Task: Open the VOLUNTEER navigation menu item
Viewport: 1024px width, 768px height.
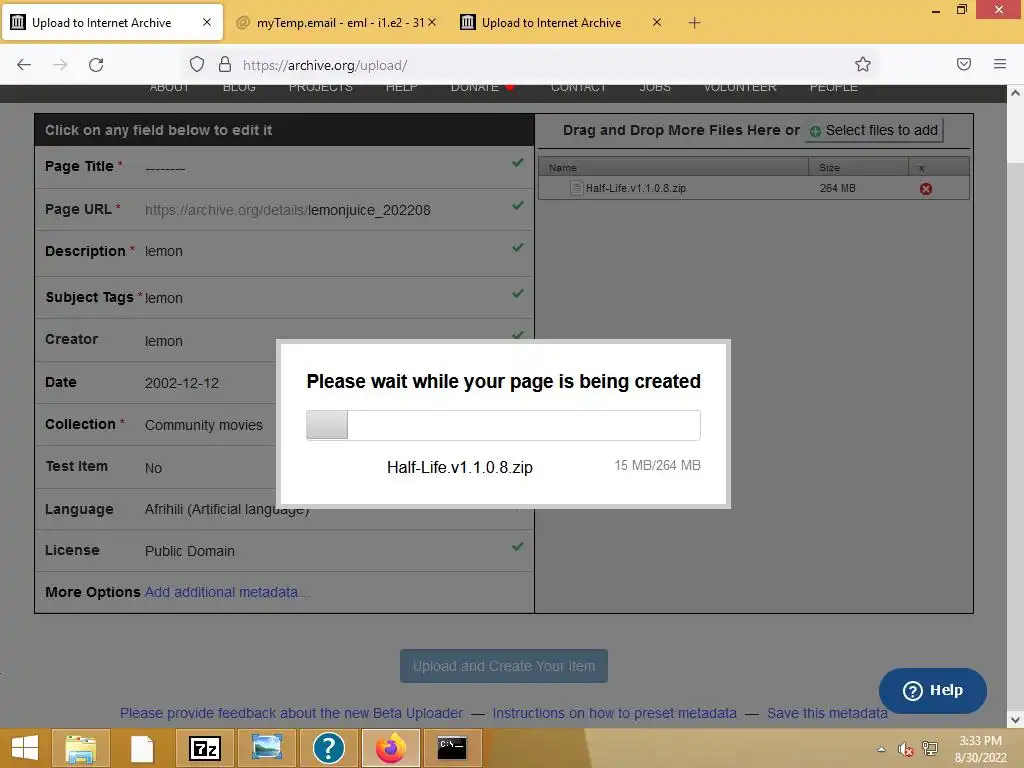Action: pos(740,88)
